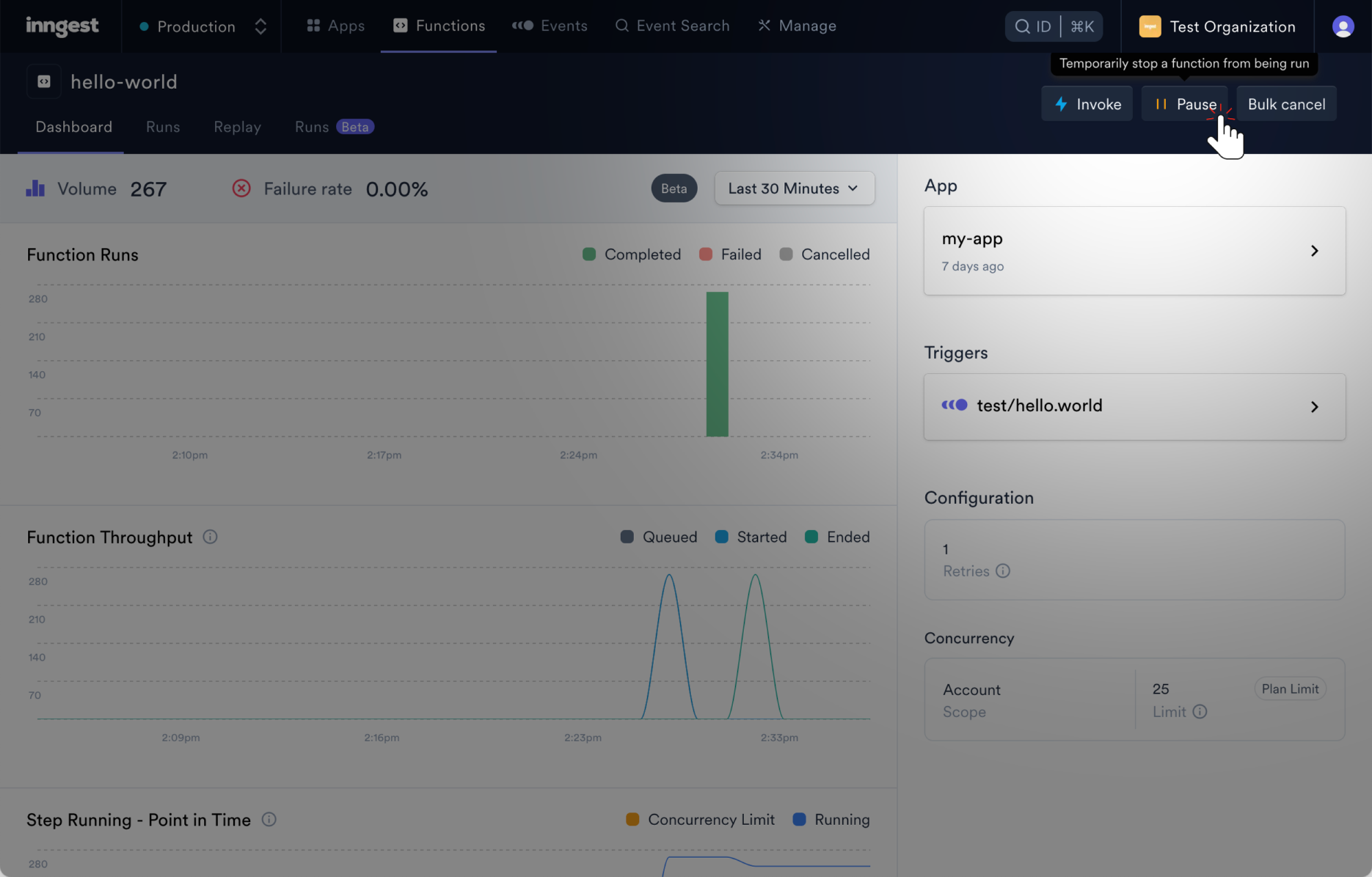Open Event Search
Screen dimensions: 1372x877
point(673,26)
